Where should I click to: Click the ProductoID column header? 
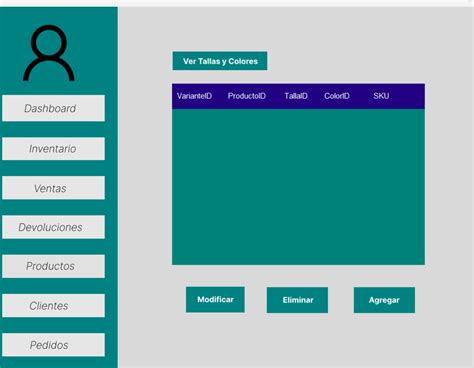click(x=247, y=96)
